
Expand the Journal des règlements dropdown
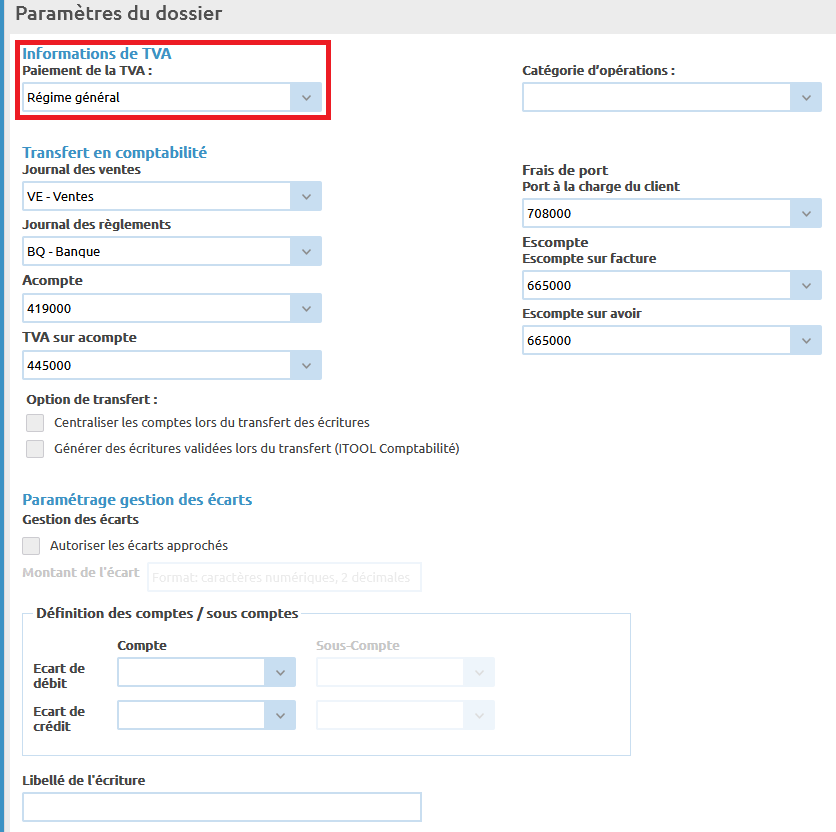(x=306, y=251)
